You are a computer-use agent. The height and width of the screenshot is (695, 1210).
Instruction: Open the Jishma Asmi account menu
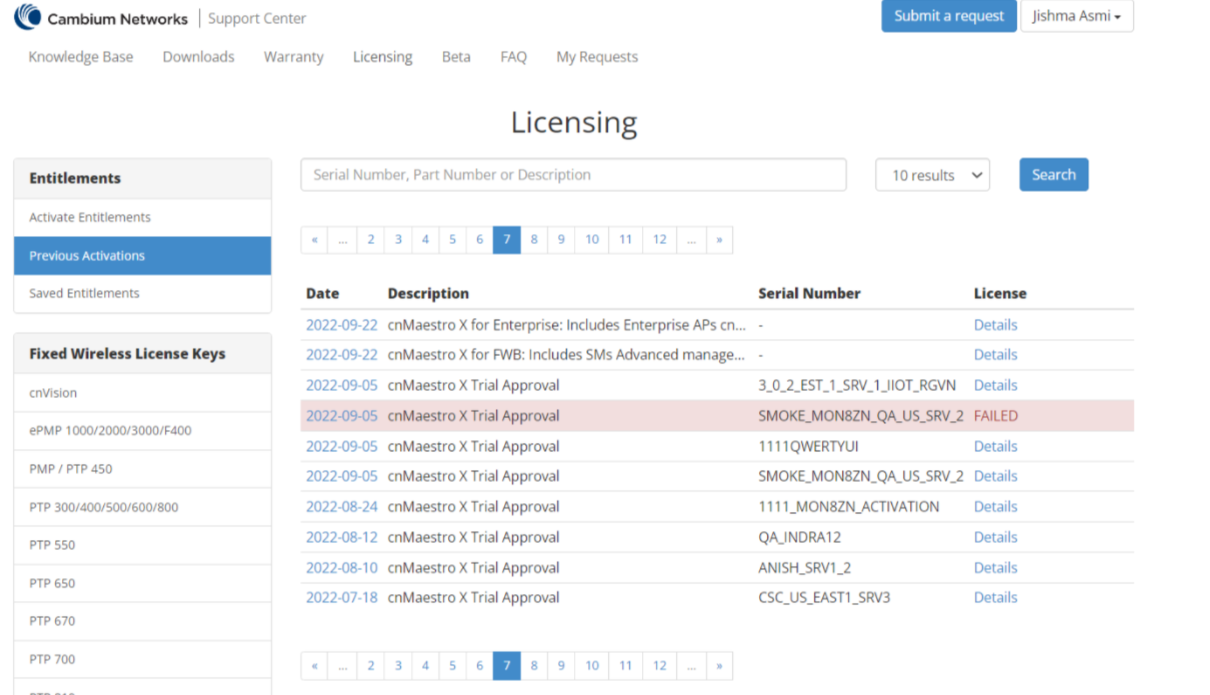1076,16
